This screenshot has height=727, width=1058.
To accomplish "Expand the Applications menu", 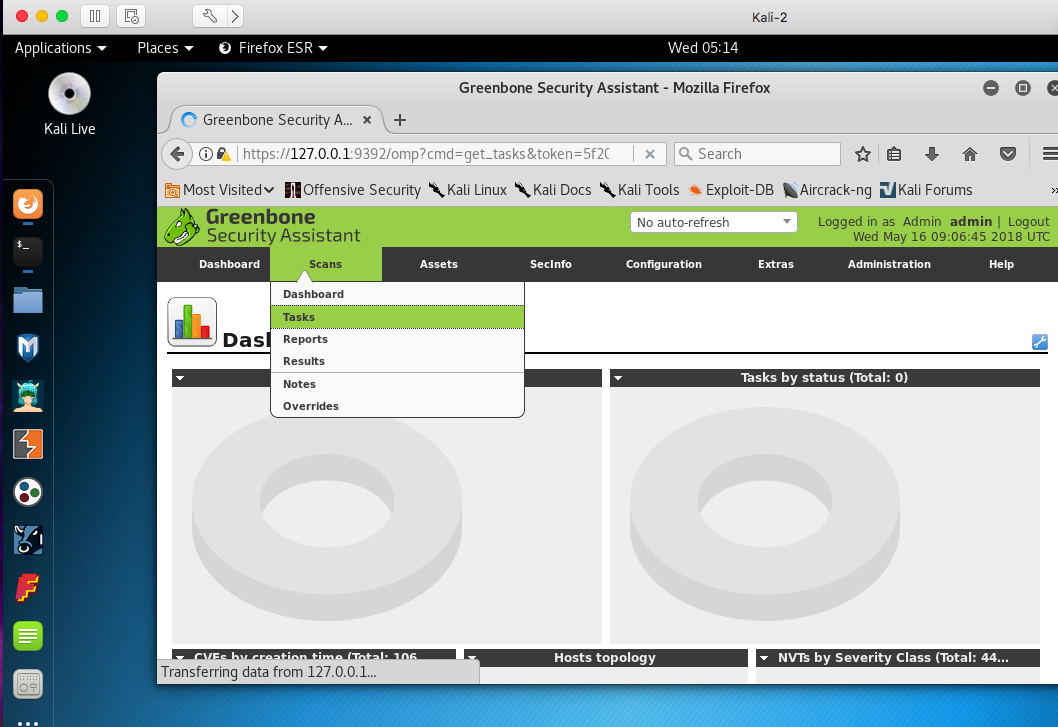I will point(61,48).
